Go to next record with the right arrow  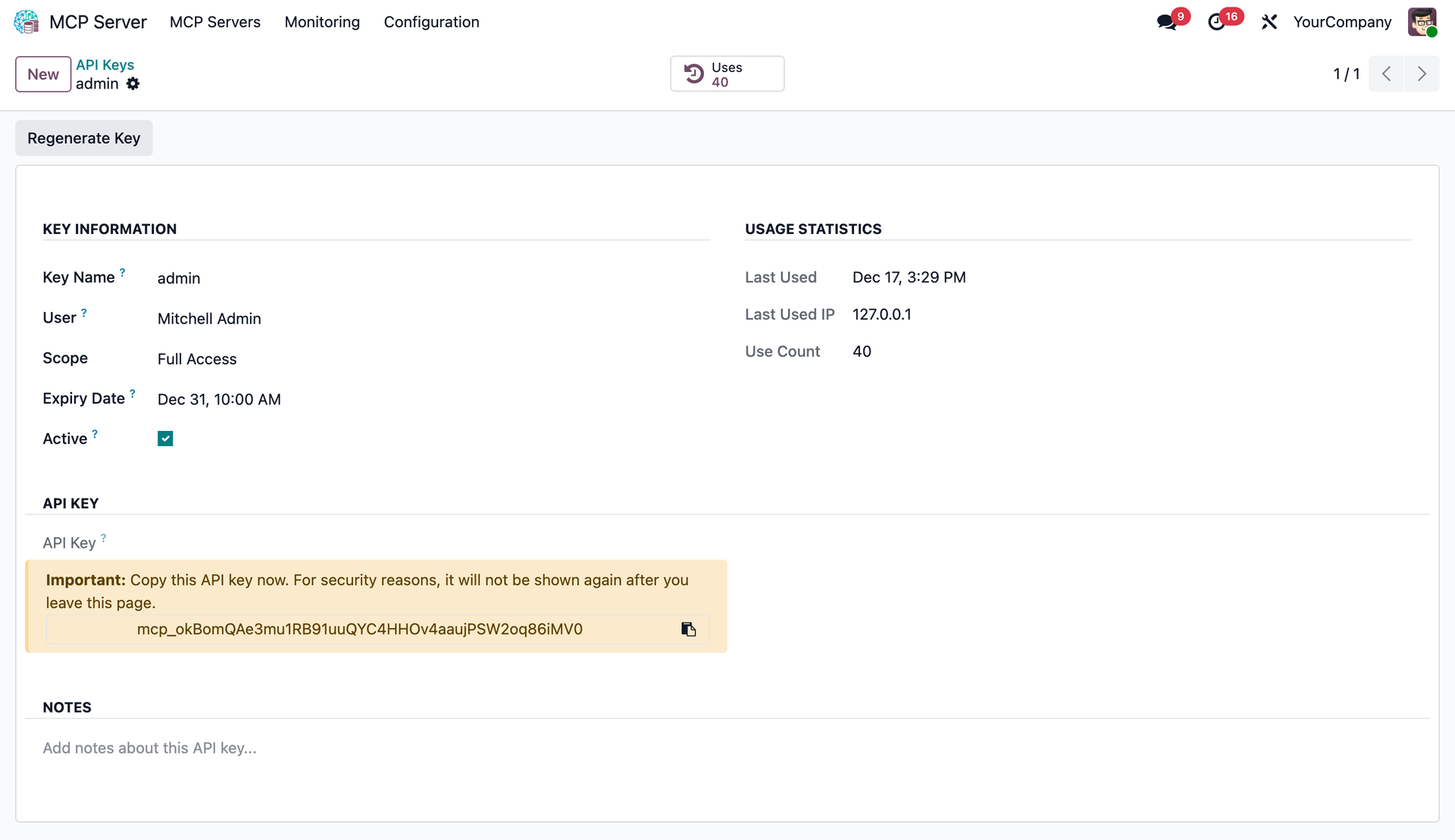click(1422, 73)
